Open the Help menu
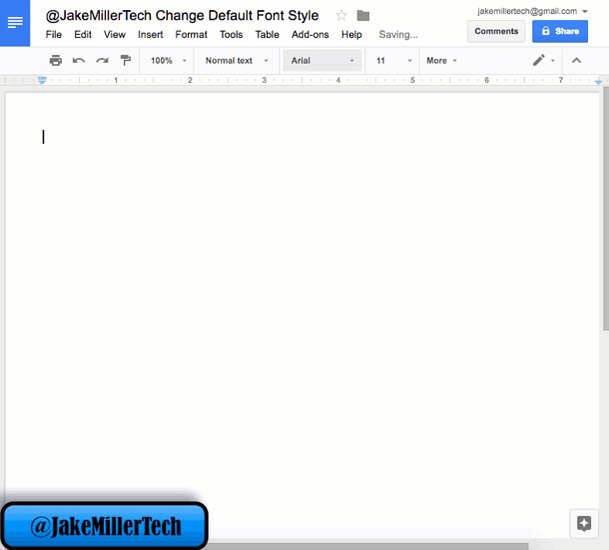609x550 pixels. click(x=351, y=35)
